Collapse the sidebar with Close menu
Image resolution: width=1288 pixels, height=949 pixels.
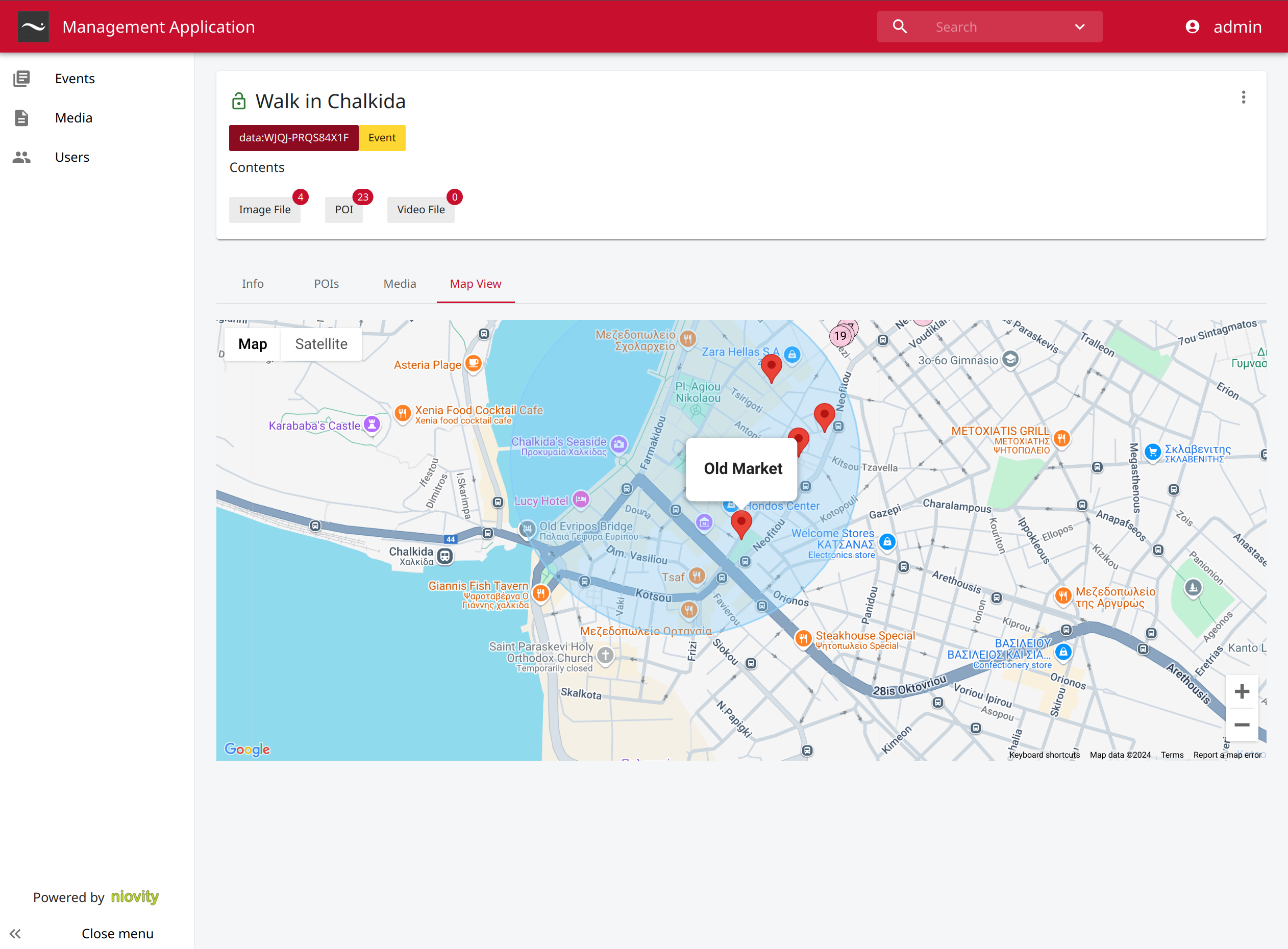pyautogui.click(x=96, y=934)
